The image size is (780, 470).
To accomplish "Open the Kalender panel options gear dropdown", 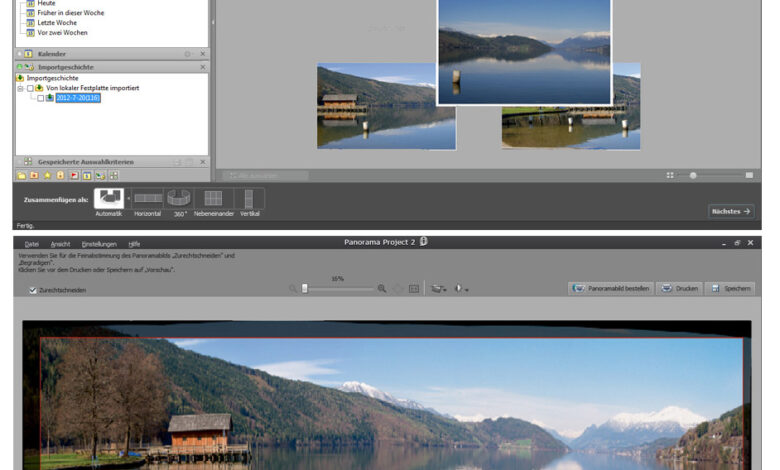I will [188, 54].
